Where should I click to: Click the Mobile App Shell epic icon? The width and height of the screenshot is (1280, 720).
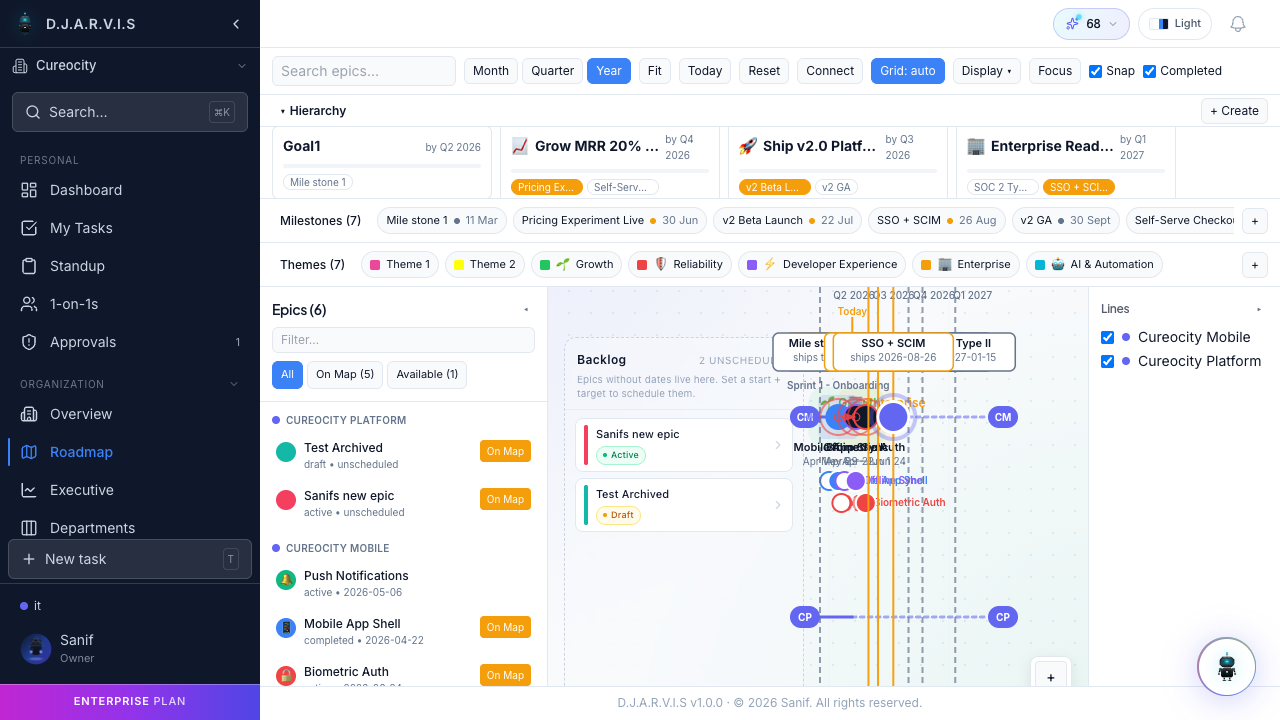click(286, 628)
